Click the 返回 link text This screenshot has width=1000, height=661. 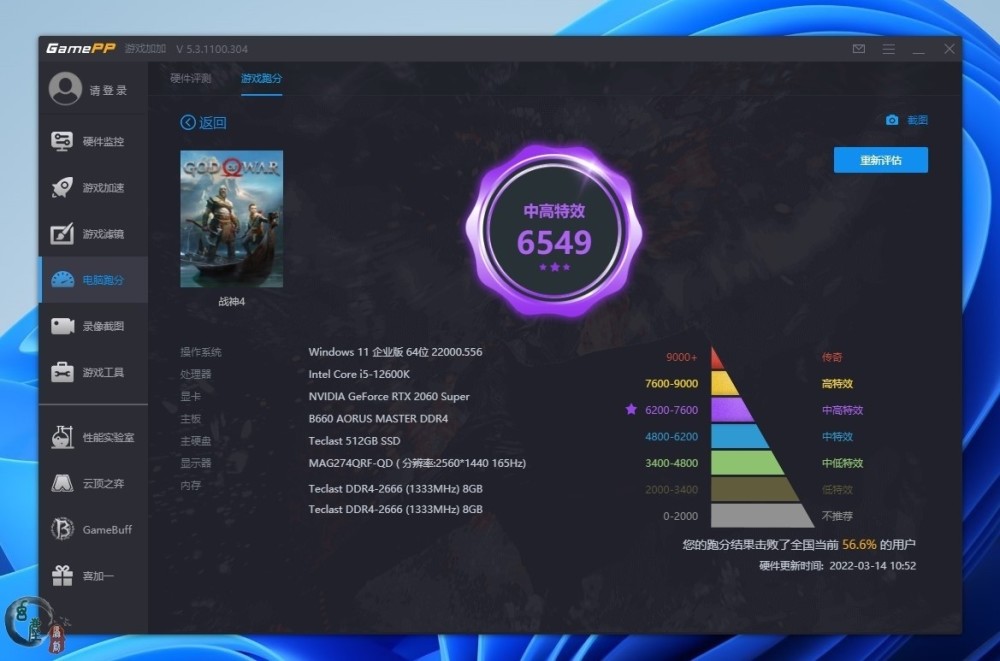213,123
